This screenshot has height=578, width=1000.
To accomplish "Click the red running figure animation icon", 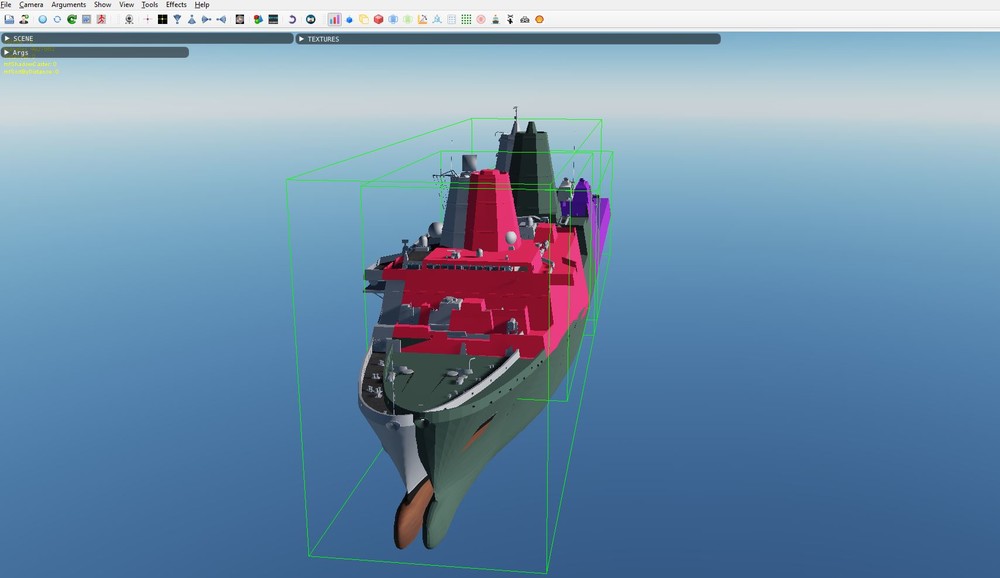I will point(101,19).
